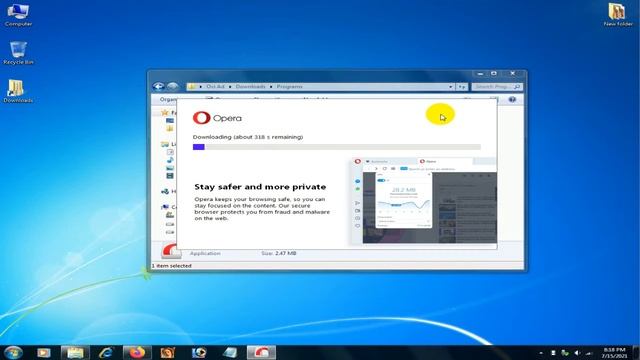640x360 pixels.
Task: Open the Computer desktop icon
Action: click(18, 15)
